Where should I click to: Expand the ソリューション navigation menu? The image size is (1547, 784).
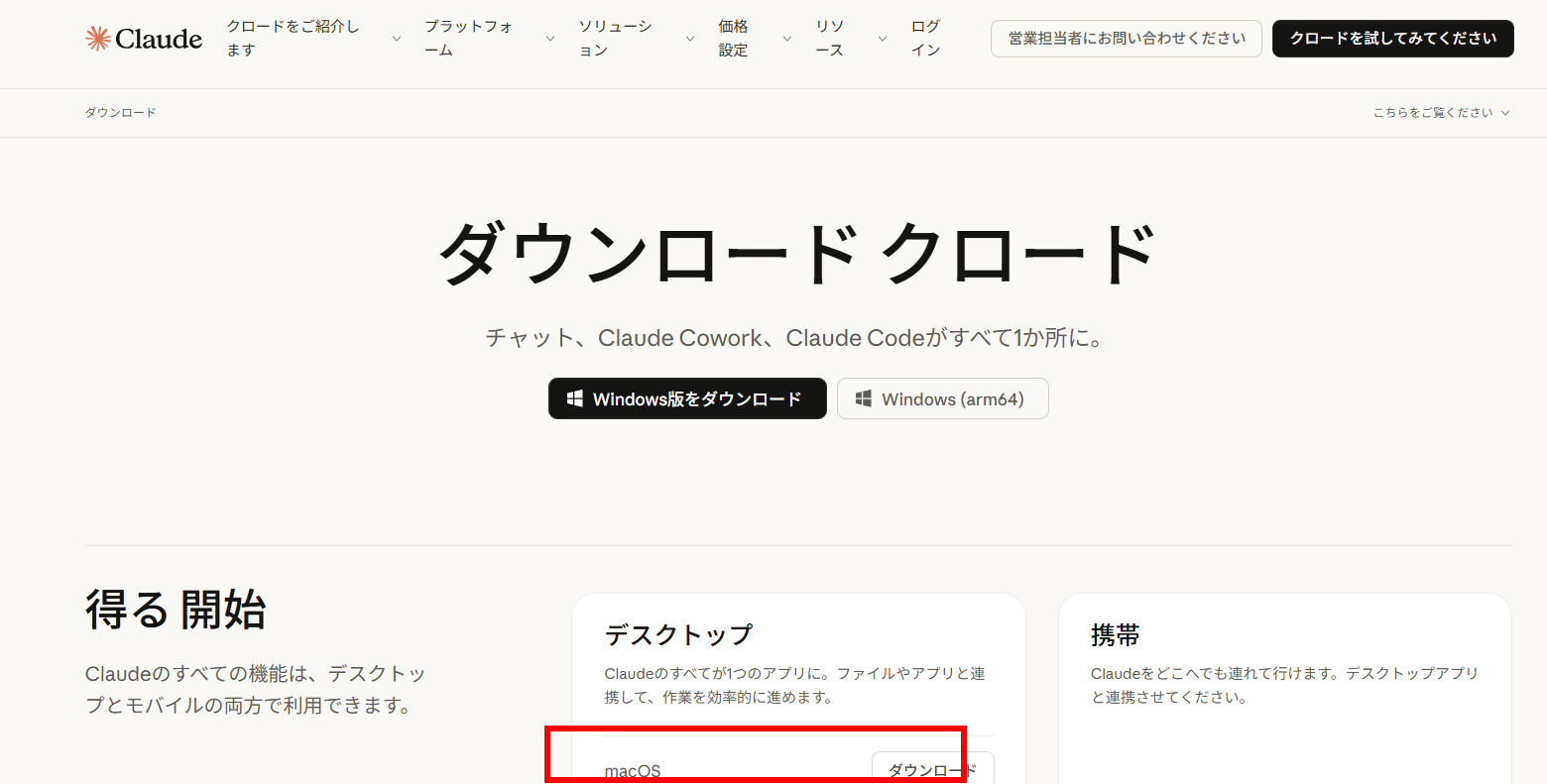pyautogui.click(x=615, y=38)
